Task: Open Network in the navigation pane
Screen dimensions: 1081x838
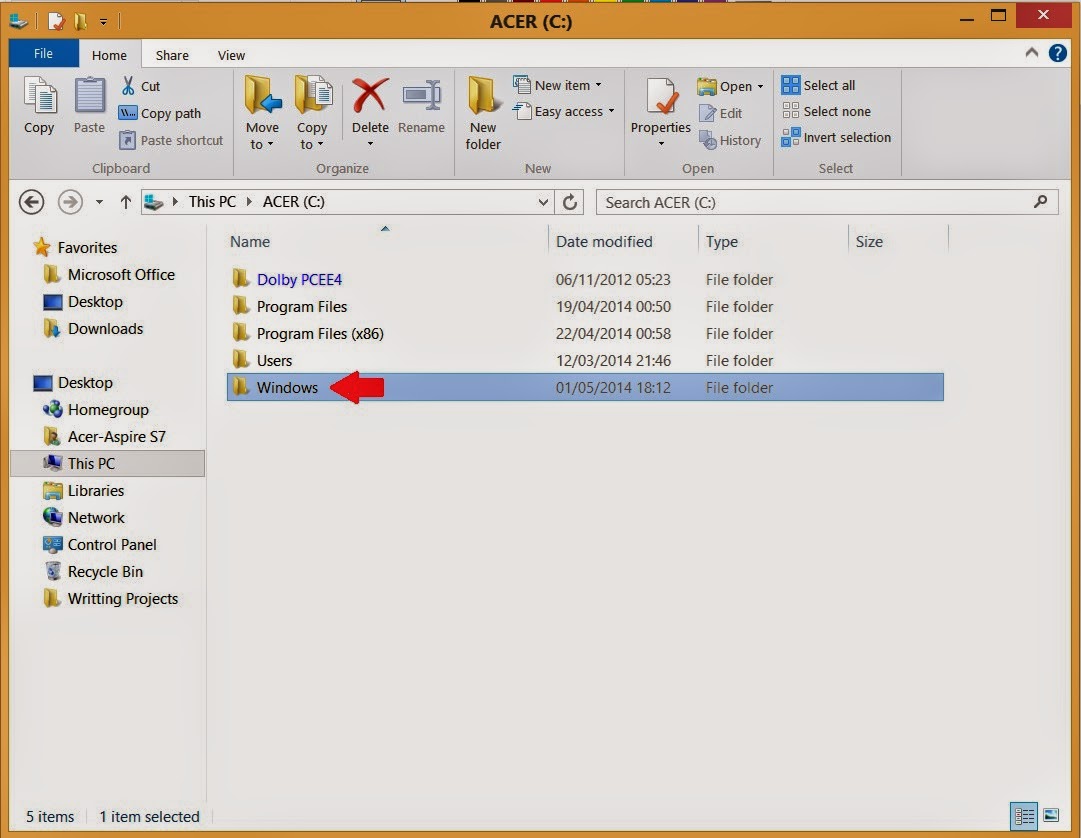Action: coord(83,517)
